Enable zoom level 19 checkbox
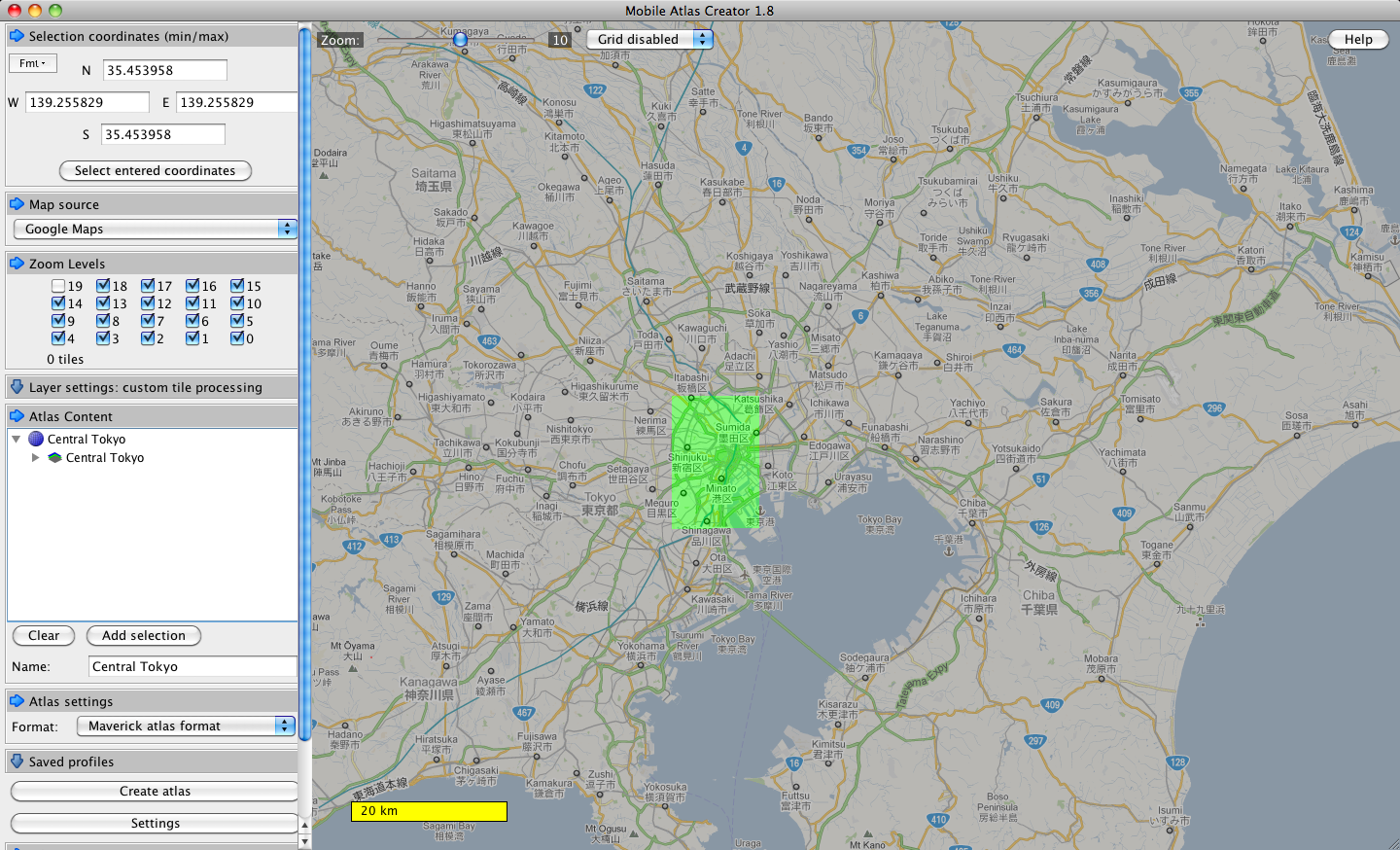Image resolution: width=1400 pixels, height=850 pixels. tap(58, 286)
